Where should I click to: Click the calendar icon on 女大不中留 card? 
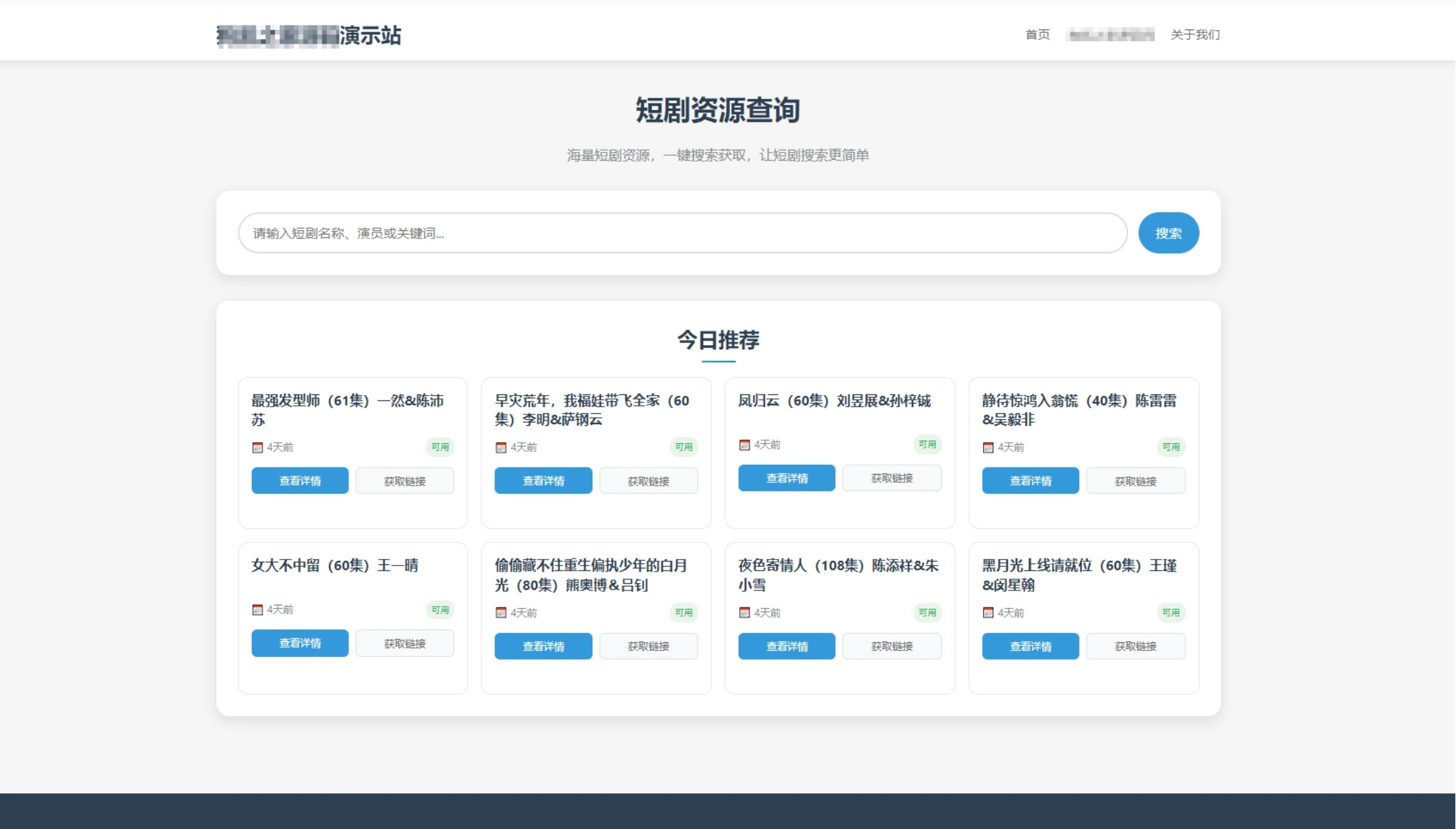257,610
